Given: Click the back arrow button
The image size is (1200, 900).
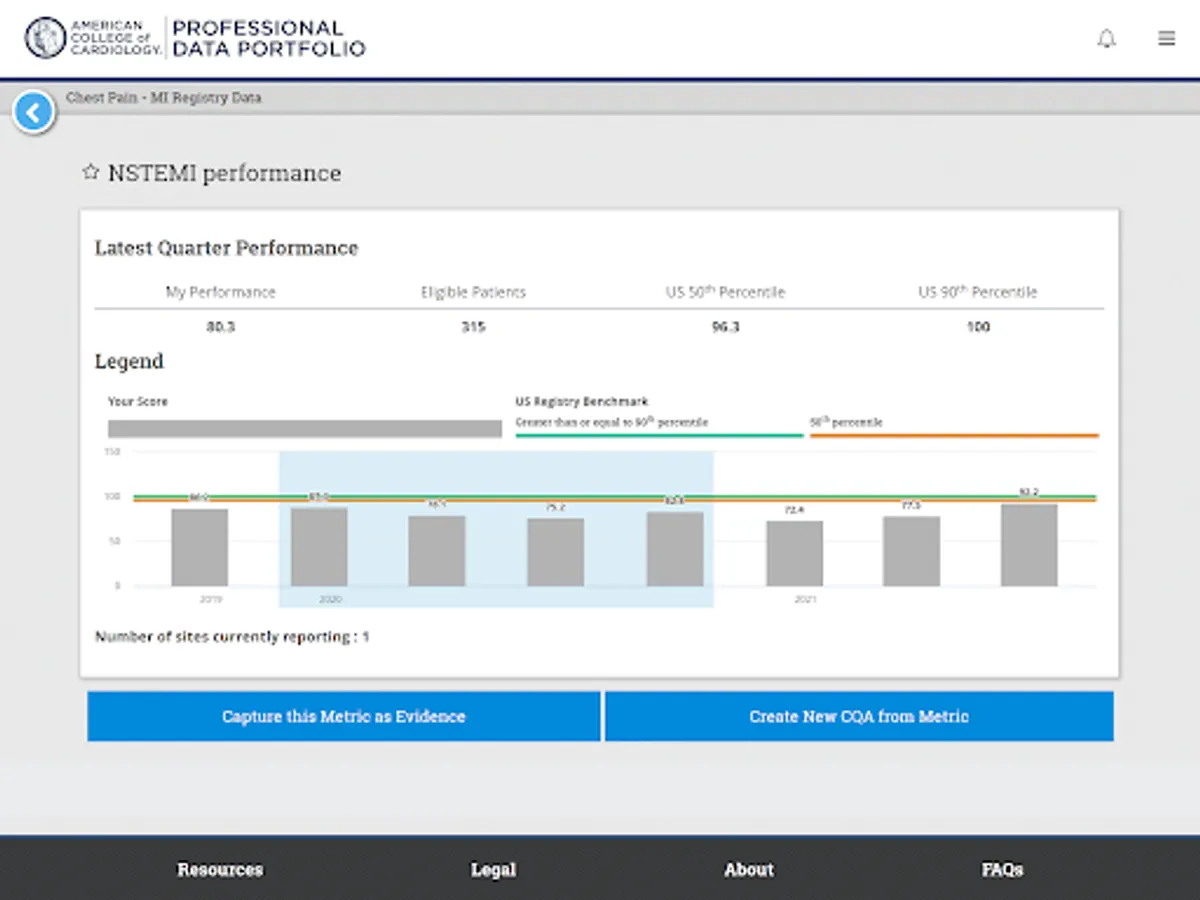Looking at the screenshot, I should (34, 113).
